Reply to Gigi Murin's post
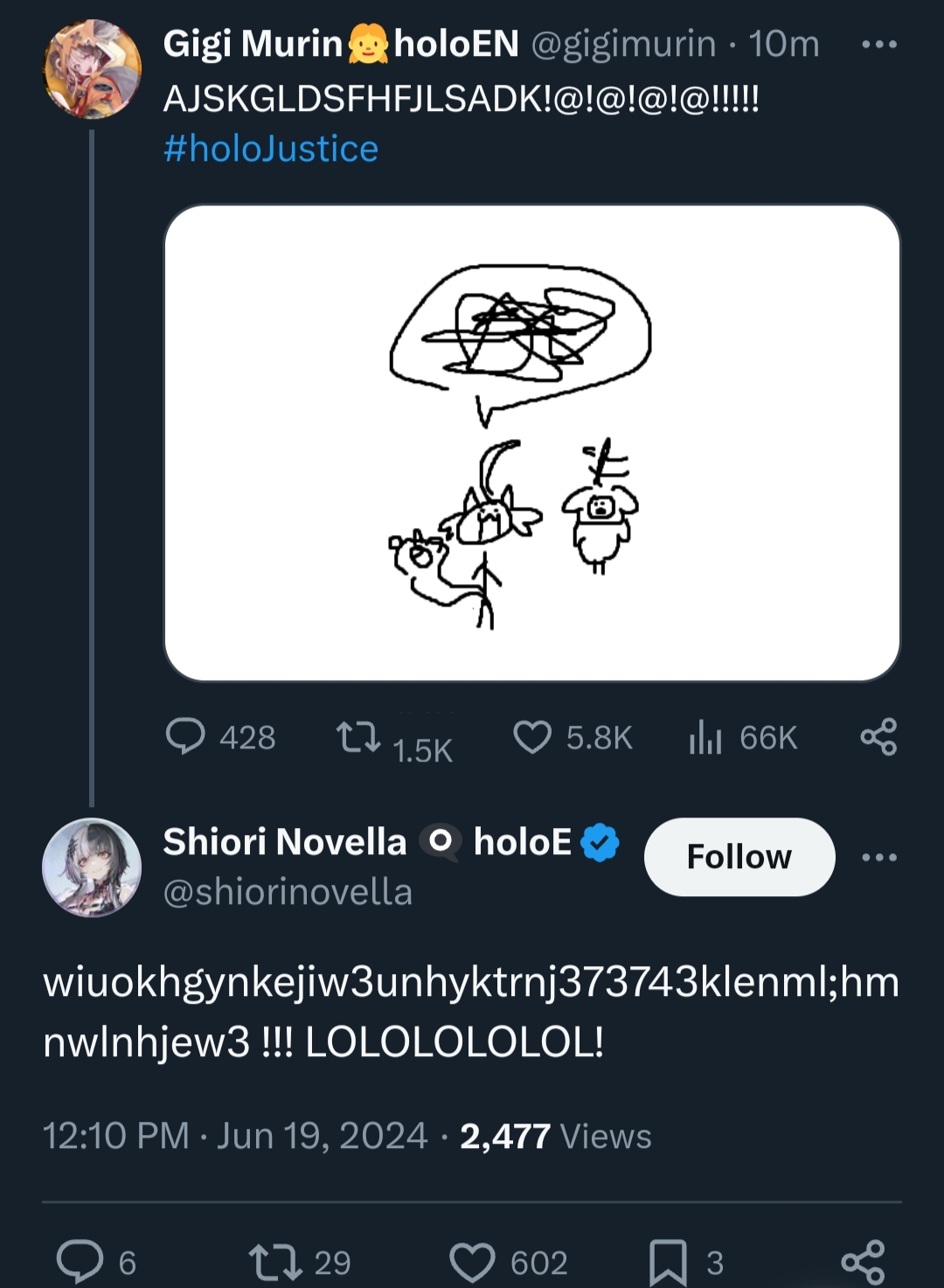The image size is (944, 1288). pyautogui.click(x=185, y=736)
